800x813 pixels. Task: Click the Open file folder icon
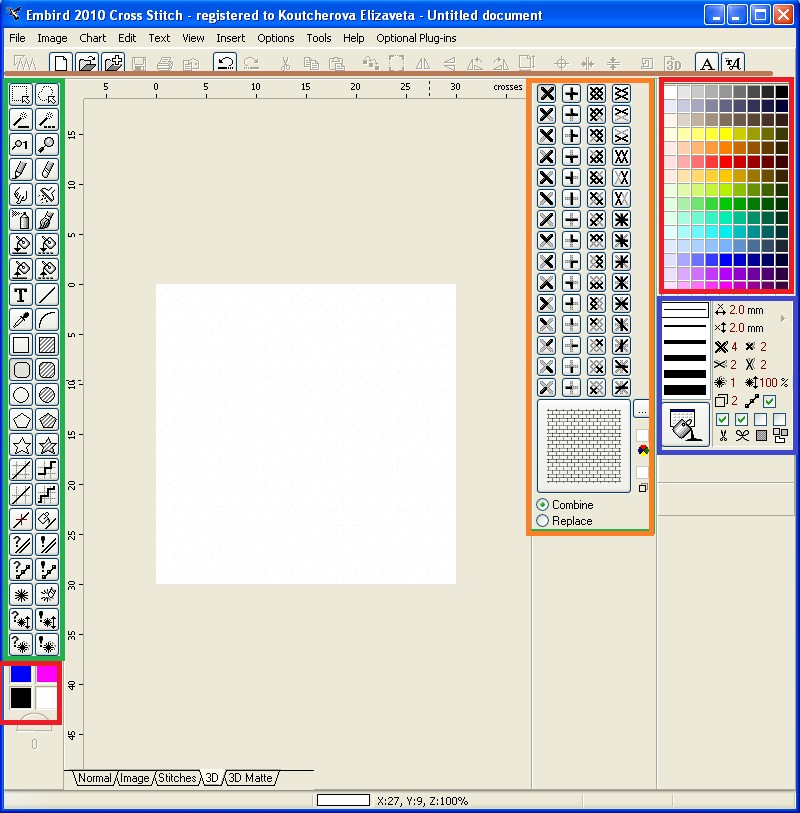pos(87,63)
